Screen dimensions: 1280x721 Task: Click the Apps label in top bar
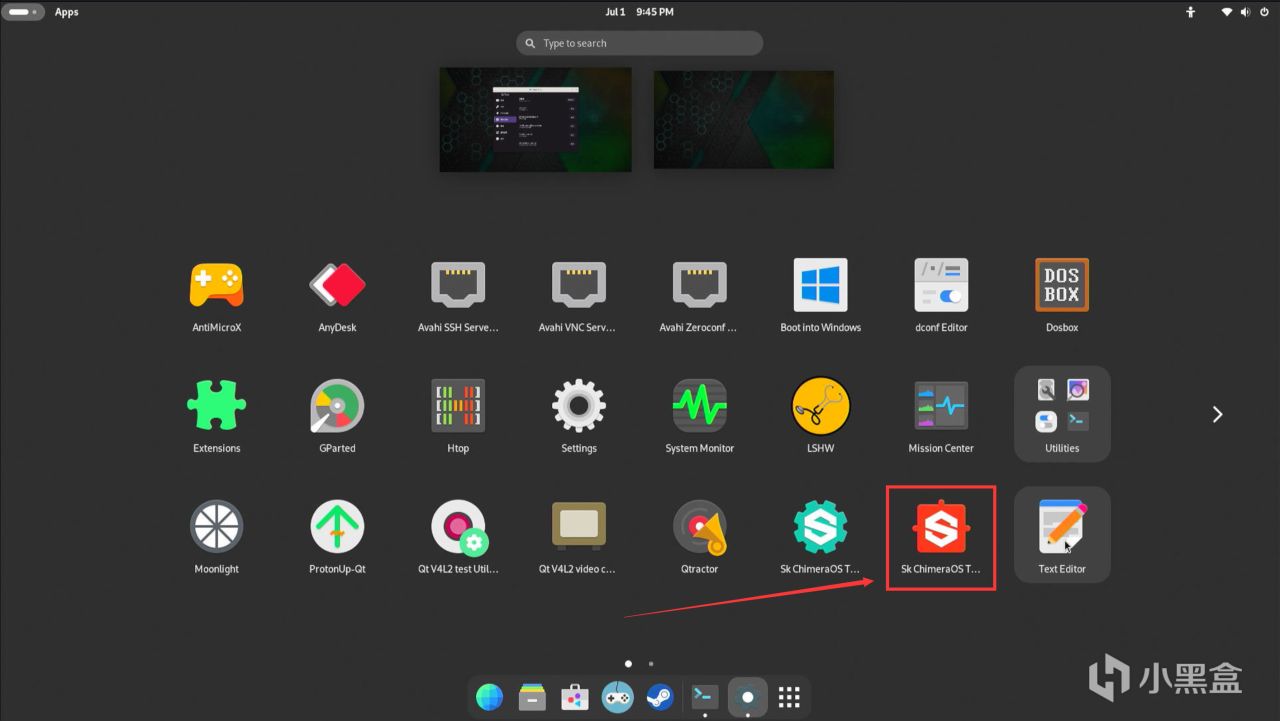click(x=66, y=12)
